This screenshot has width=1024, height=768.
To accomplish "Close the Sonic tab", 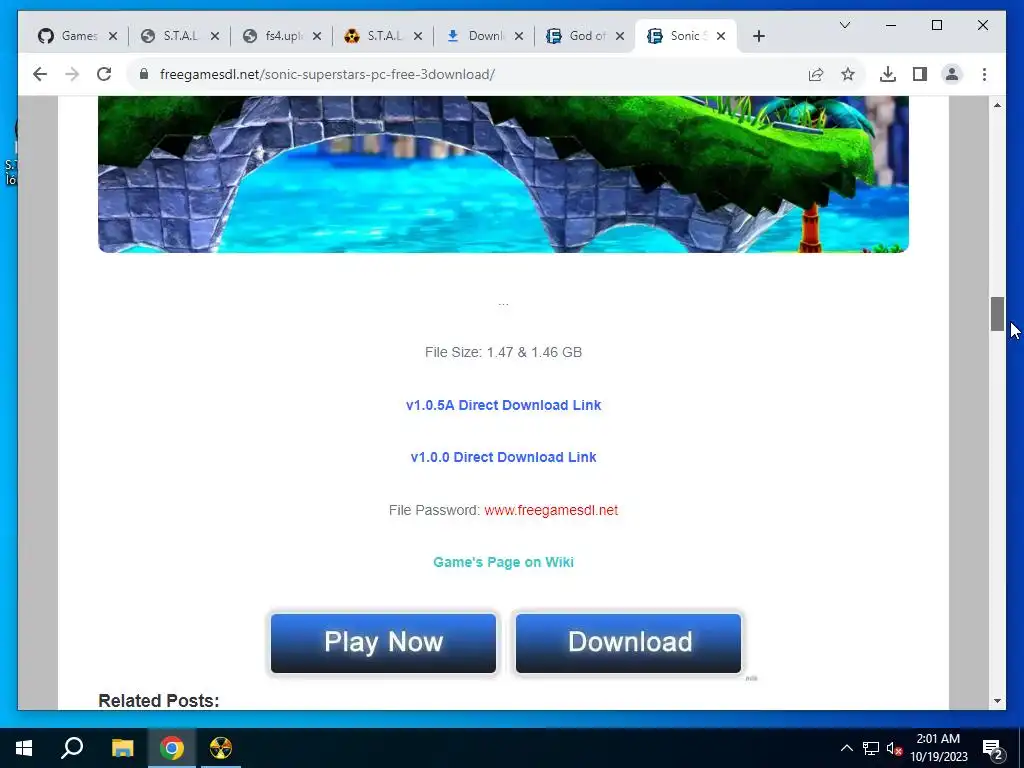I will pyautogui.click(x=721, y=36).
